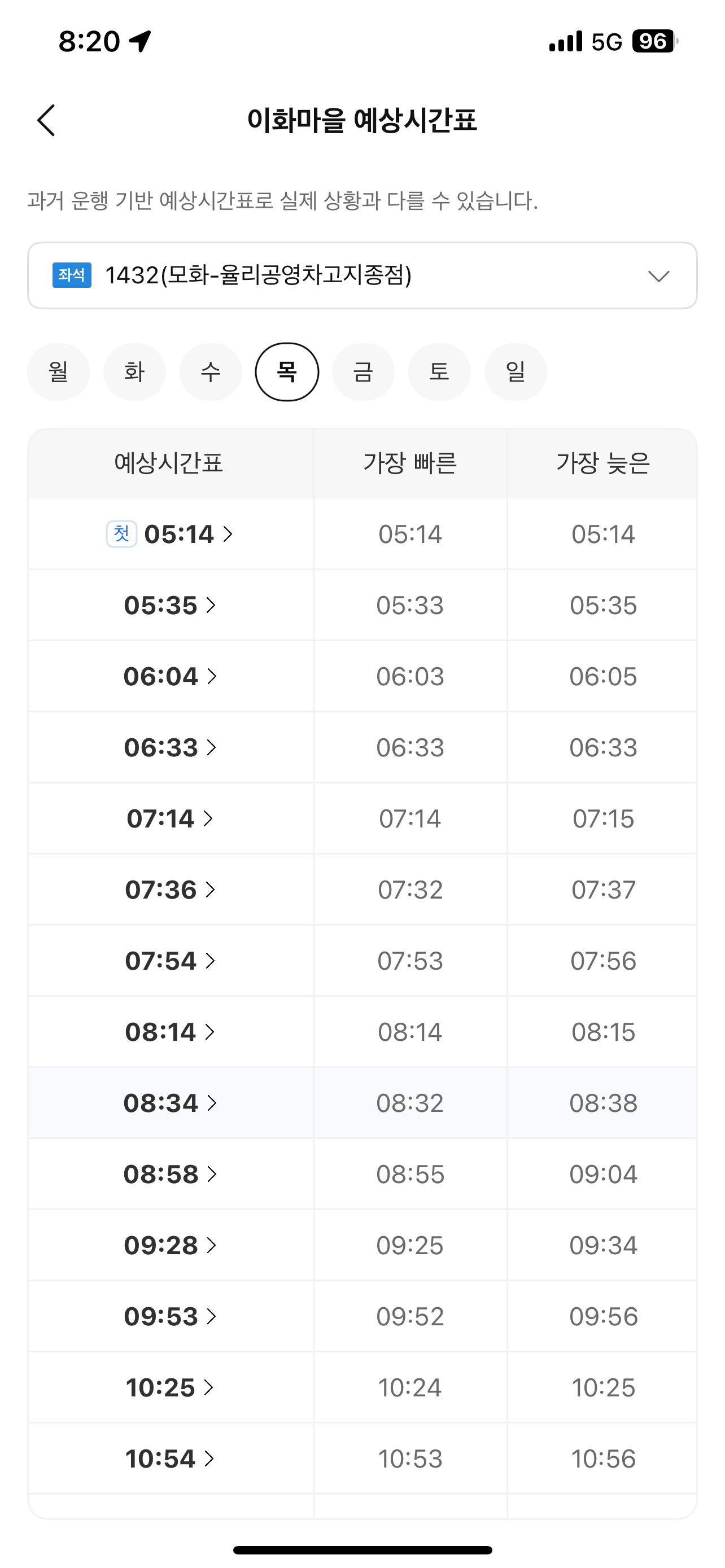Open the 07:14 scheduled time
Screen dimensions: 725x1568
click(171, 818)
